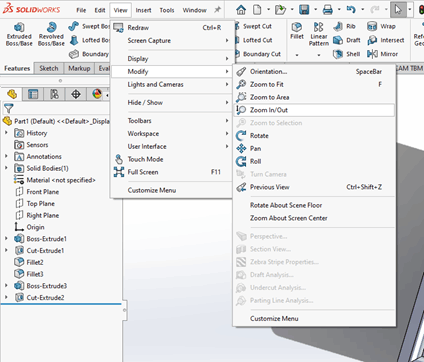Open the DisplayManager tab icon
The width and height of the screenshot is (424, 362).
[97, 94]
